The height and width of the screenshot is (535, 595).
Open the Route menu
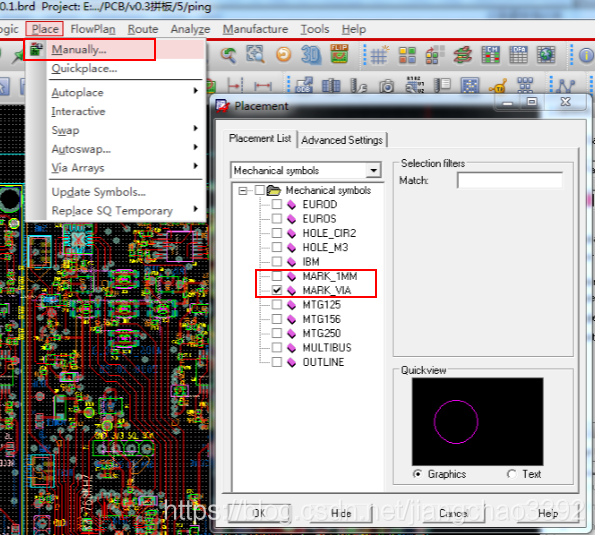(x=143, y=29)
